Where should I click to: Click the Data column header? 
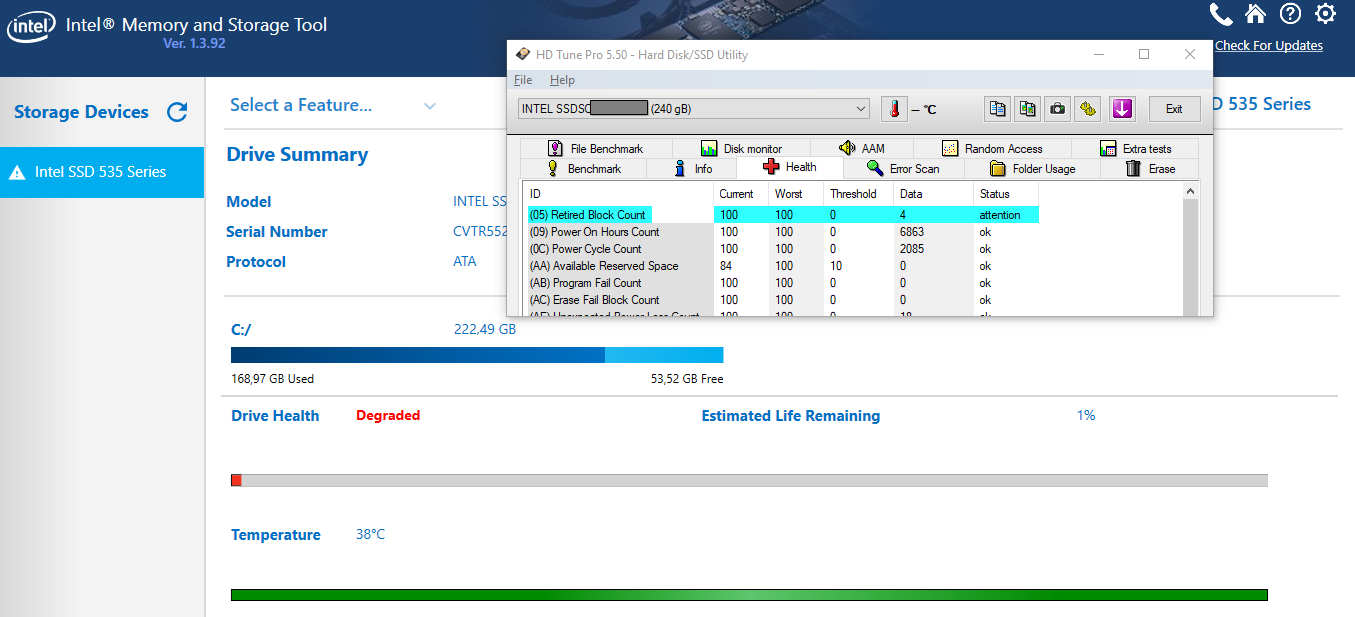pos(933,194)
